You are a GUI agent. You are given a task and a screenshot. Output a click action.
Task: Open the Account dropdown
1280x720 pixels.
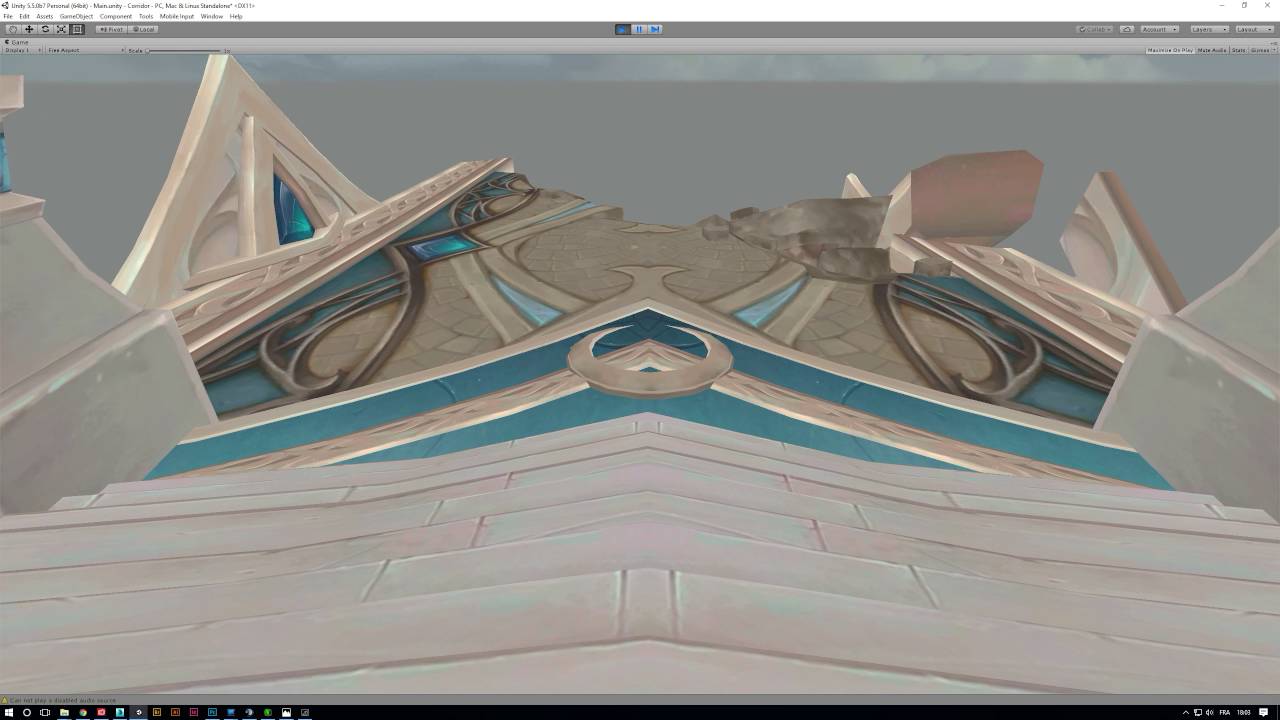pyautogui.click(x=1159, y=29)
